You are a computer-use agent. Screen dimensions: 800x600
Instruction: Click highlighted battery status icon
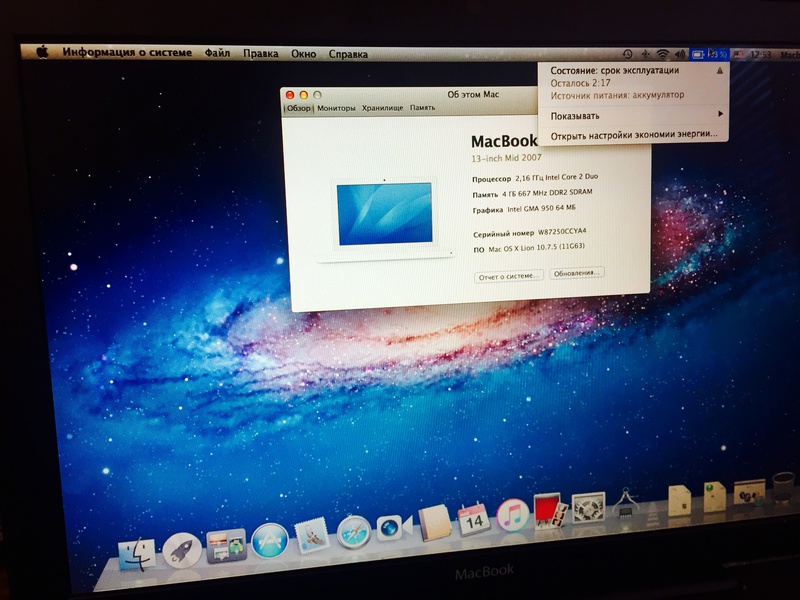[x=709, y=54]
